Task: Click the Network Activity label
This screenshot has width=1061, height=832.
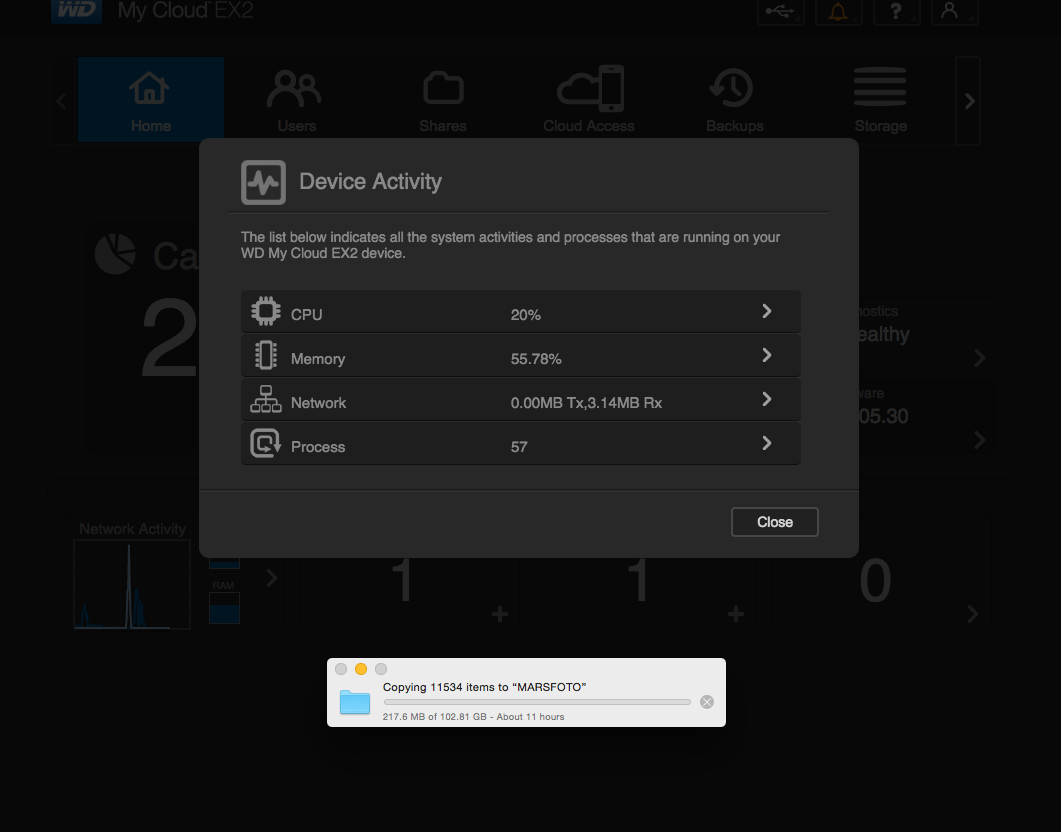Action: click(x=132, y=529)
